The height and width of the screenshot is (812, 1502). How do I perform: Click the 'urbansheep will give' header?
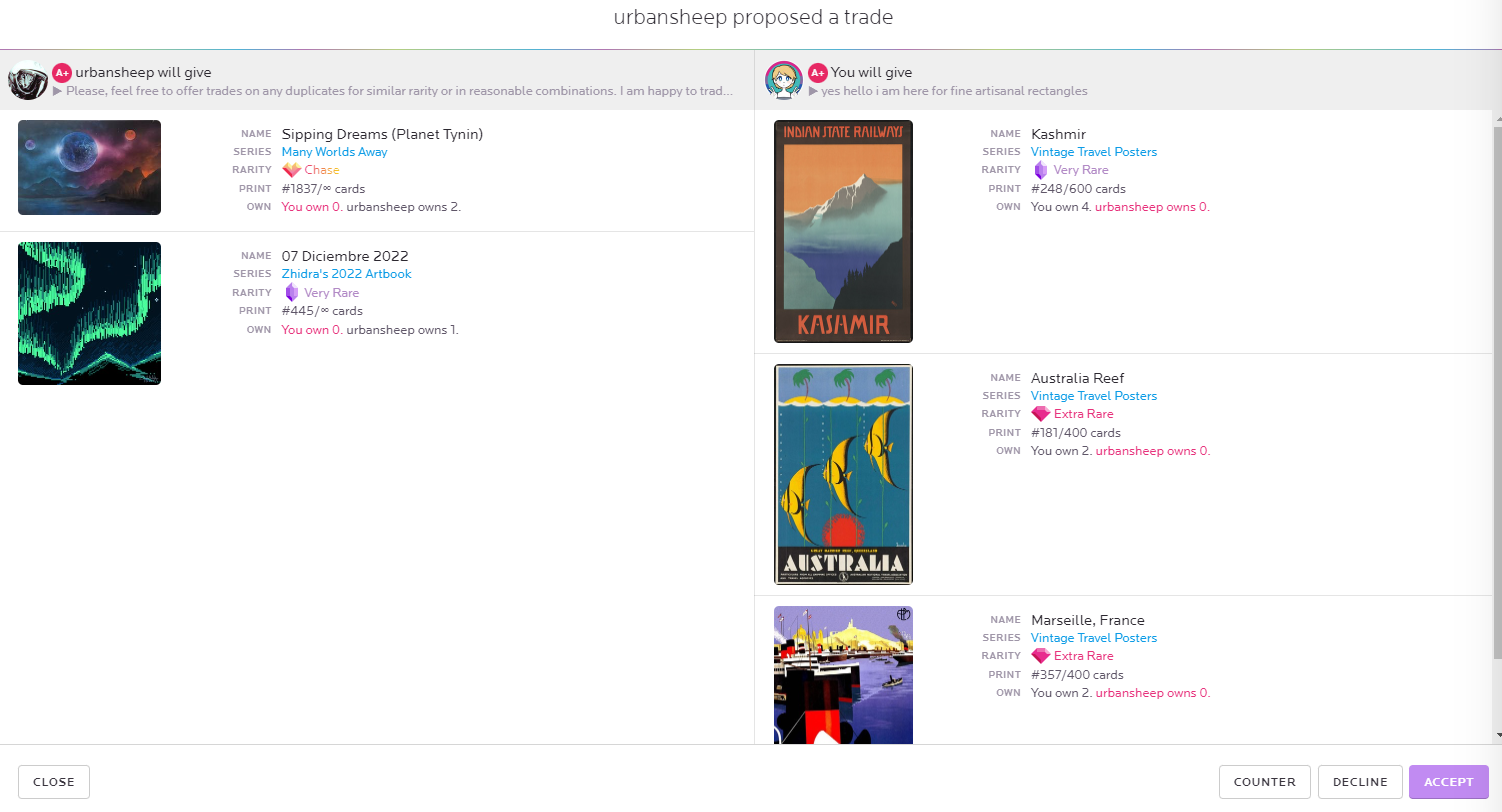[143, 72]
